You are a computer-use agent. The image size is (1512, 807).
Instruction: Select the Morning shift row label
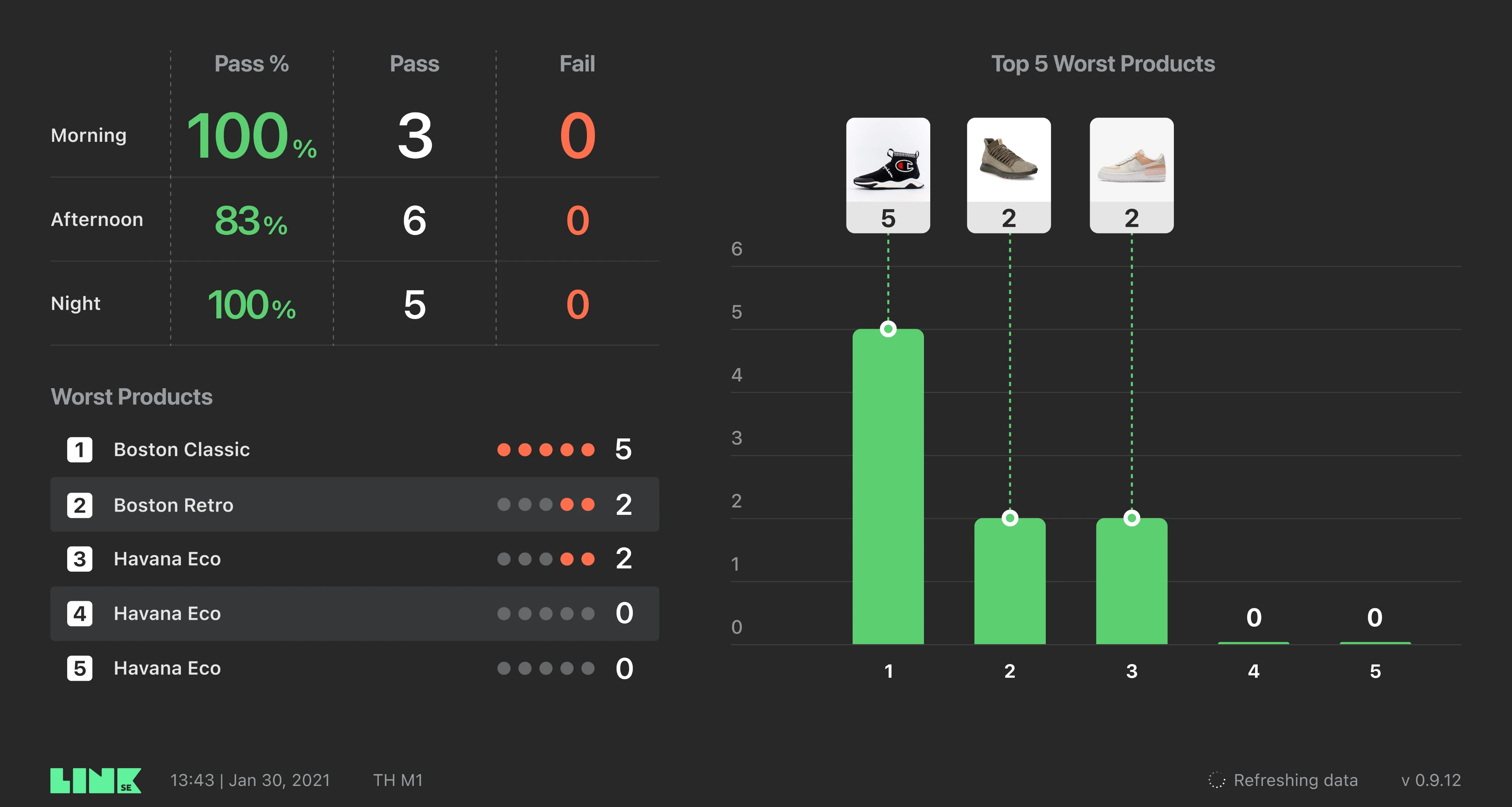pyautogui.click(x=89, y=136)
